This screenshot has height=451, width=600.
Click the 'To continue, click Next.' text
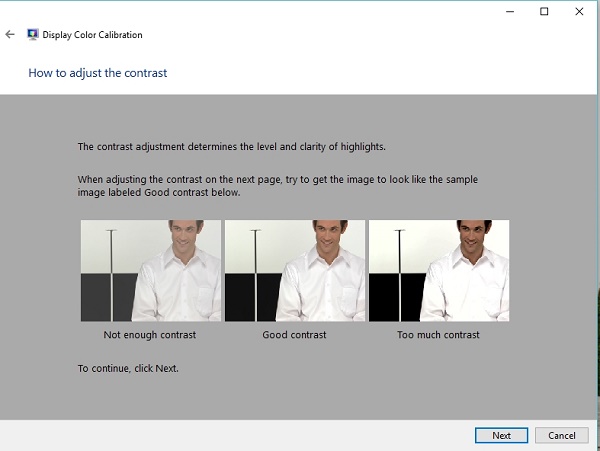pos(128,368)
